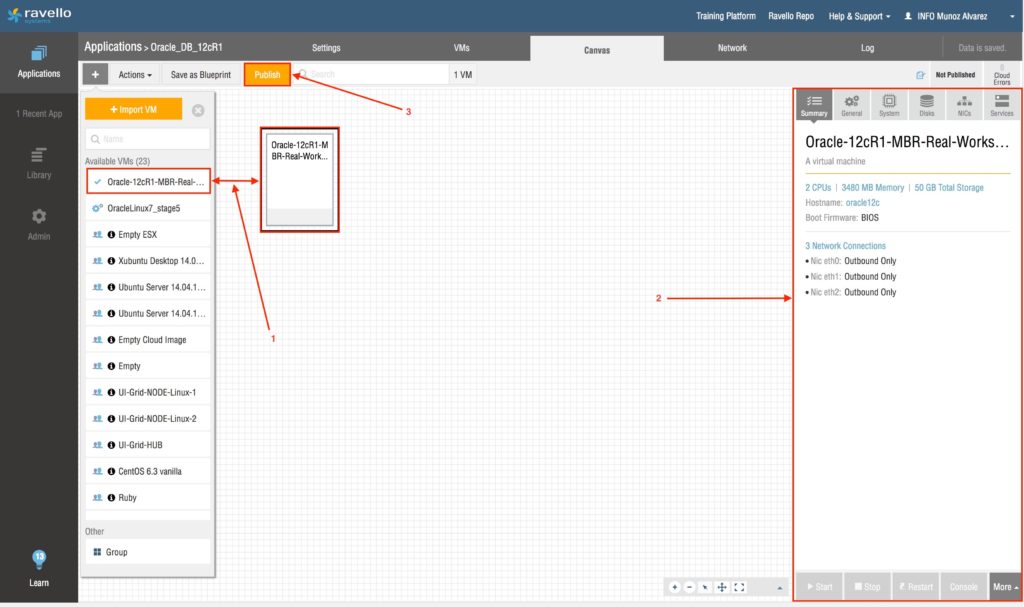Open the System chip icon
The height and width of the screenshot is (607, 1024).
[x=889, y=105]
